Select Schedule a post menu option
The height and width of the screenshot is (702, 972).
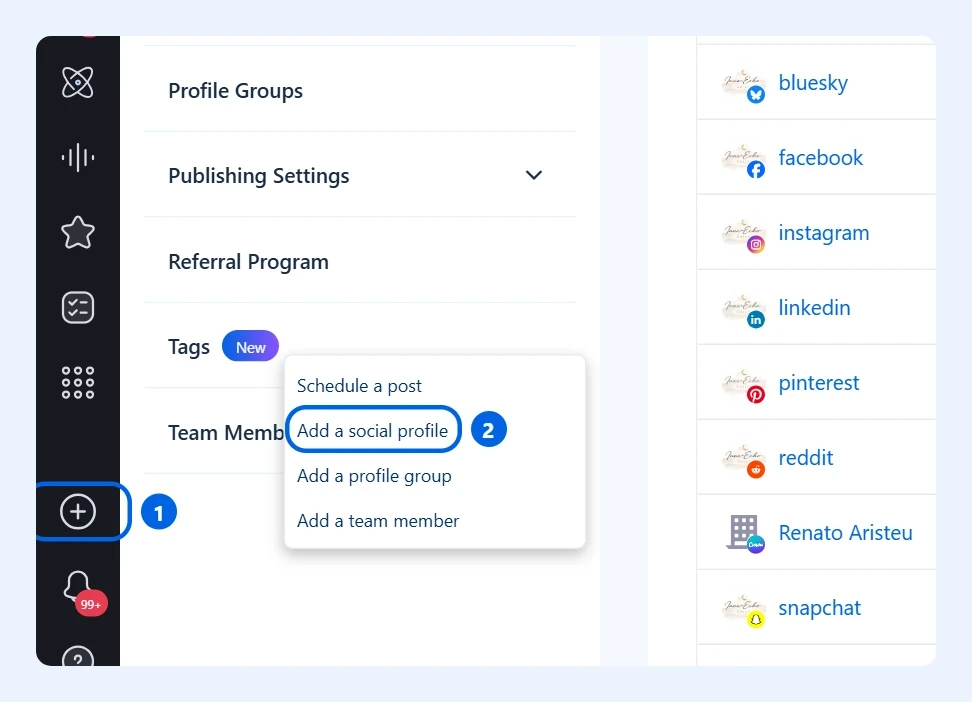click(359, 386)
